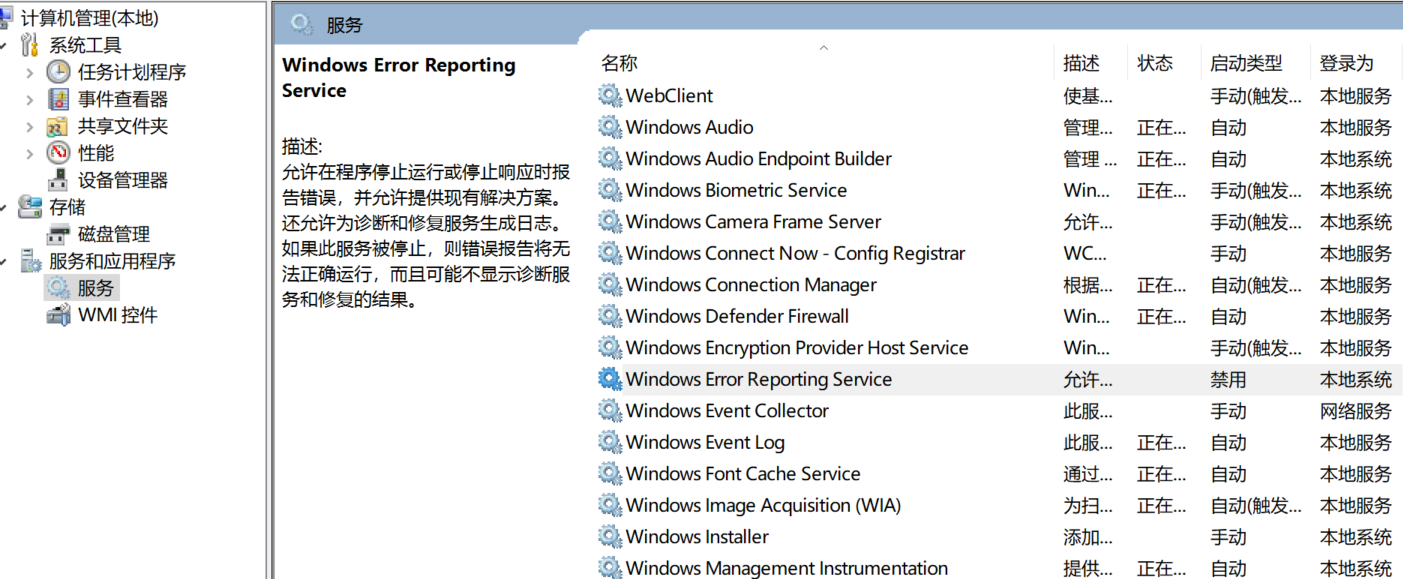
Task: Collapse the 服务和应用程序 tree node
Action: pos(5,261)
